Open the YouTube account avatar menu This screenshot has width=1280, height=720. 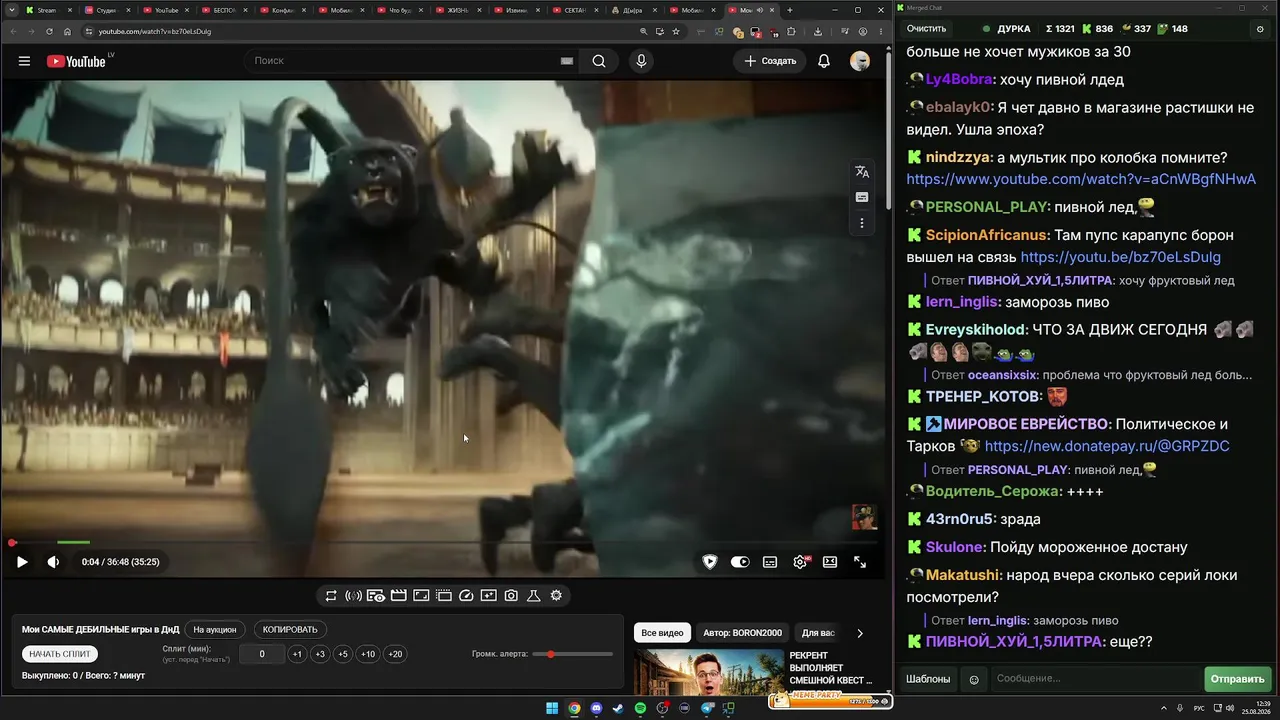(x=860, y=61)
